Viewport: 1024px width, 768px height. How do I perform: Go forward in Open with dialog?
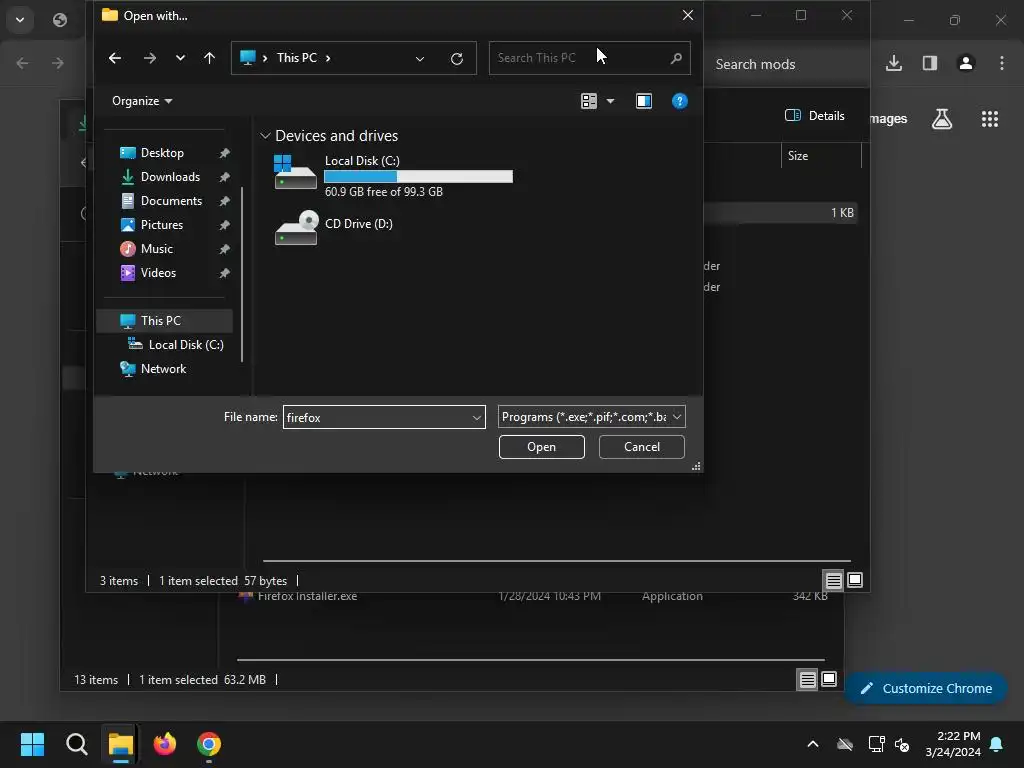[150, 58]
